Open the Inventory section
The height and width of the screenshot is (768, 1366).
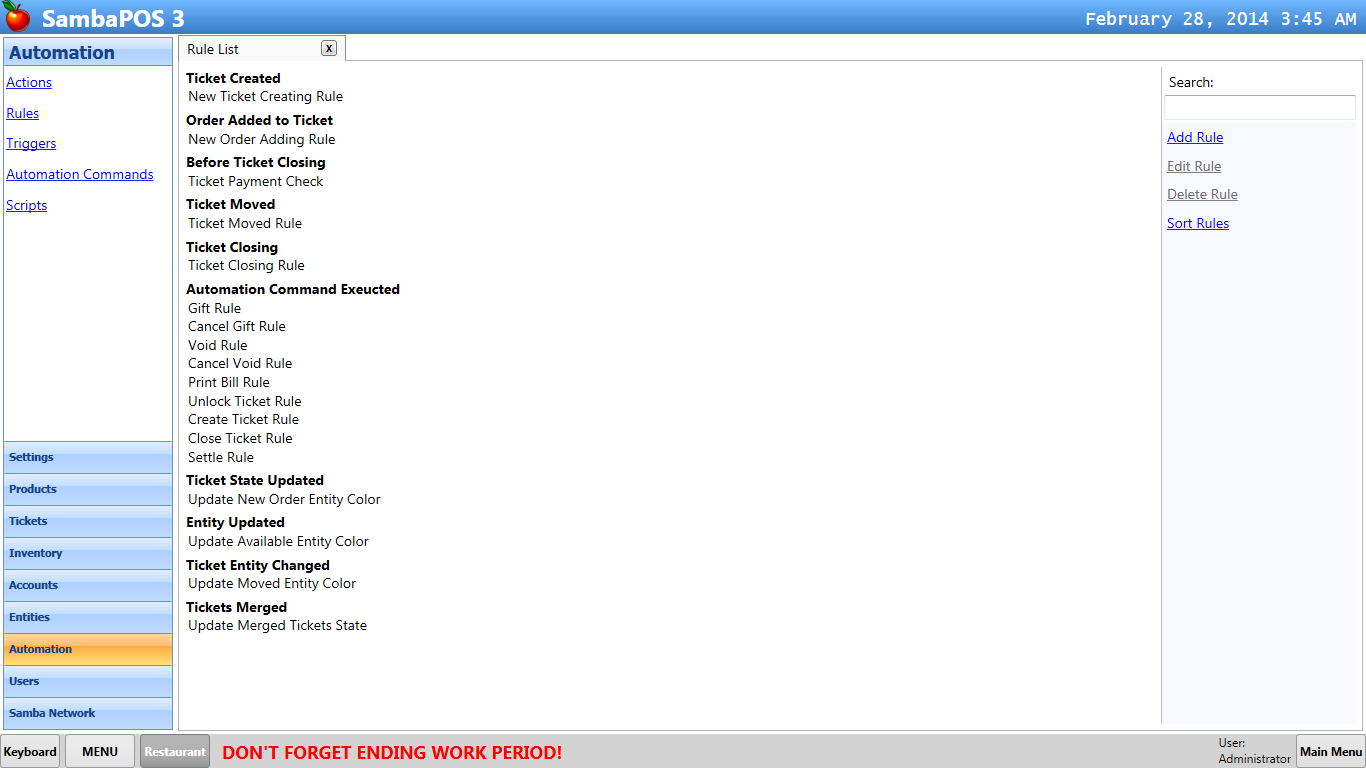coord(88,553)
